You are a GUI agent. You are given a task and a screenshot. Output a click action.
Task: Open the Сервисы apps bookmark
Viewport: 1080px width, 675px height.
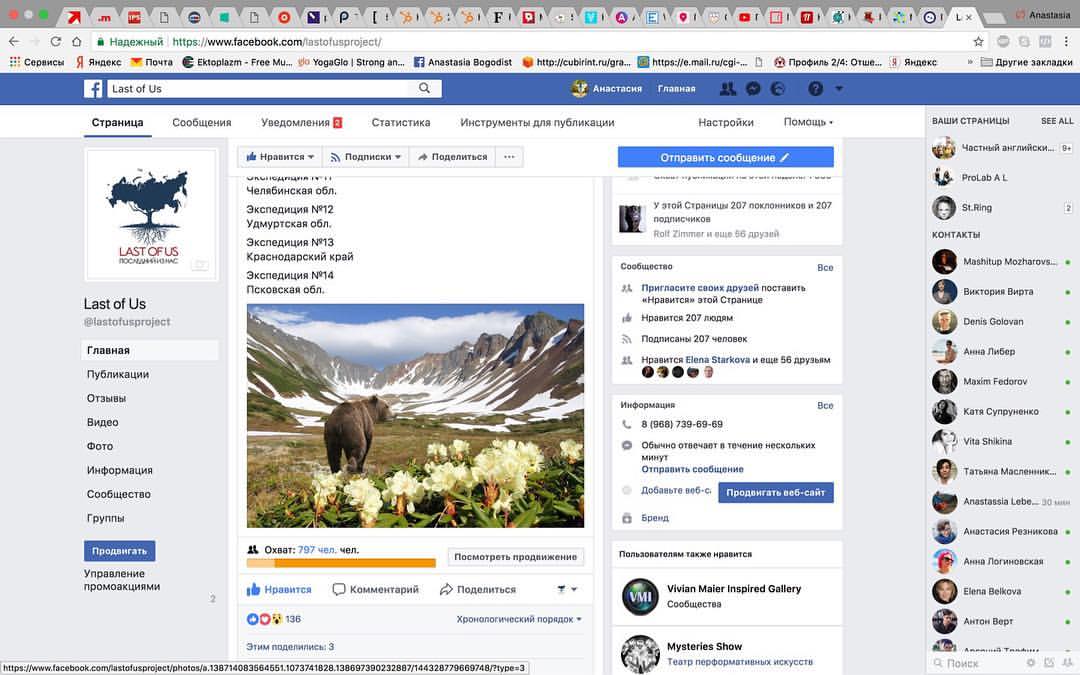[37, 62]
